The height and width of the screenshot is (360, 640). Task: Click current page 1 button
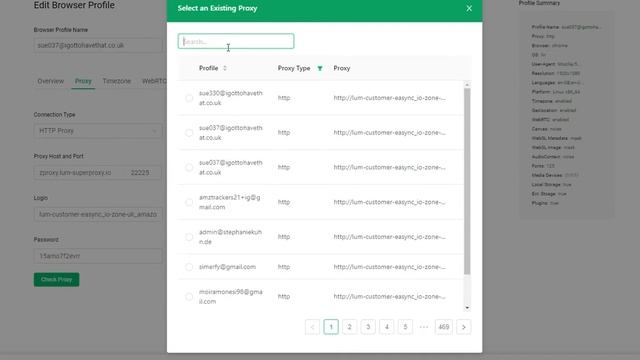[x=331, y=327]
